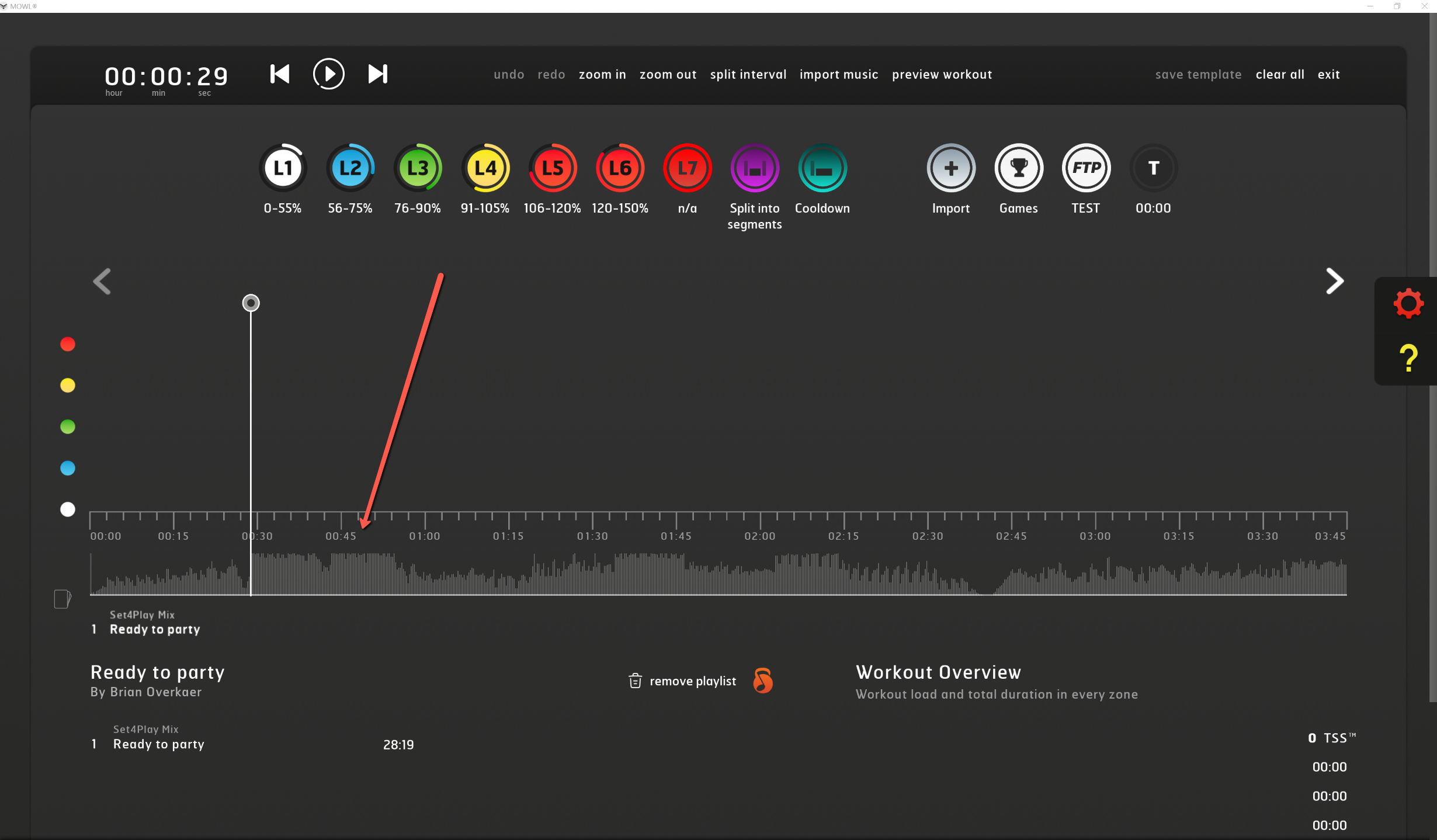Viewport: 1437px width, 840px height.
Task: Select the red zone dot
Action: 68,344
